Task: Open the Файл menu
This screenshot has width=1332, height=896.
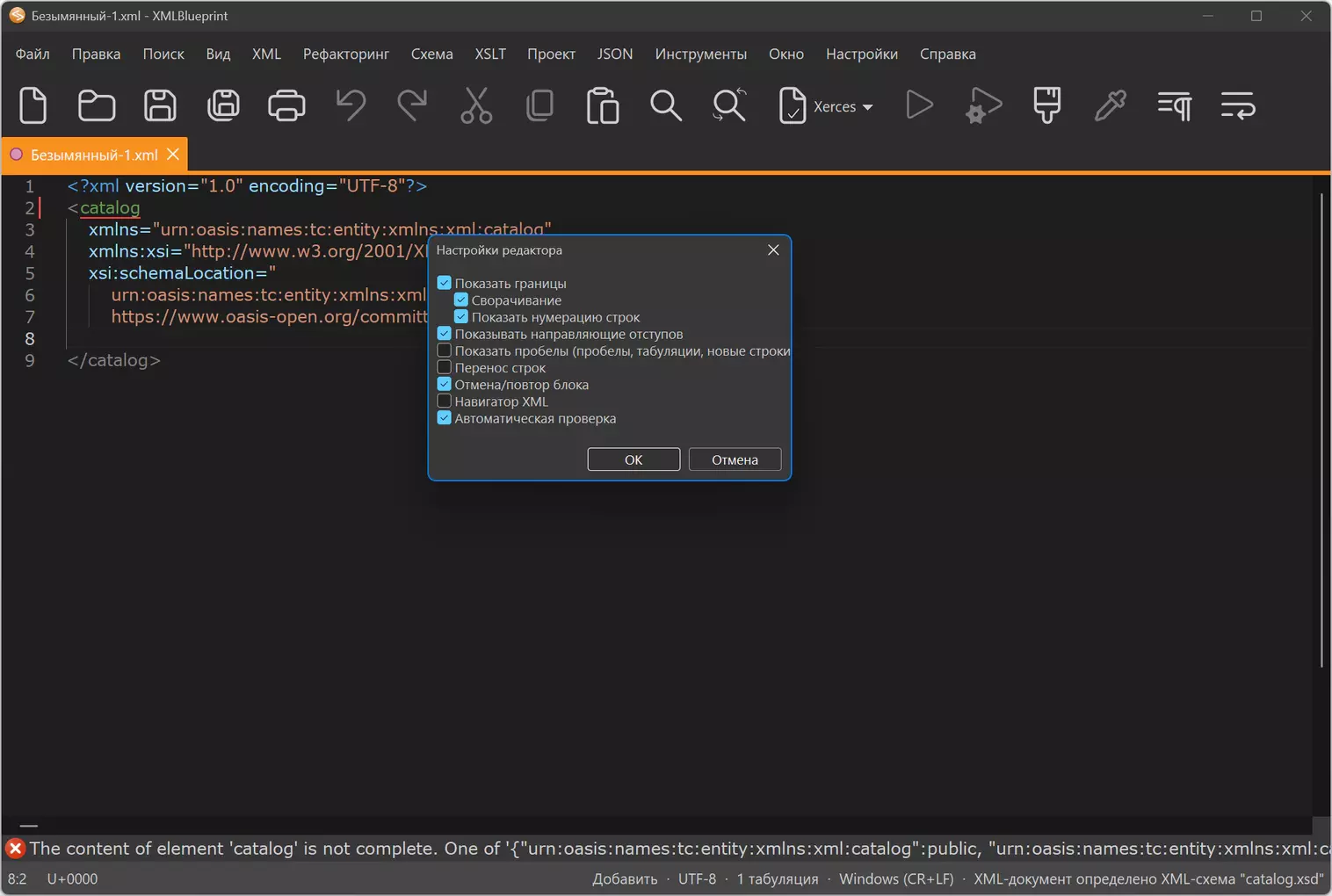Action: (x=33, y=54)
